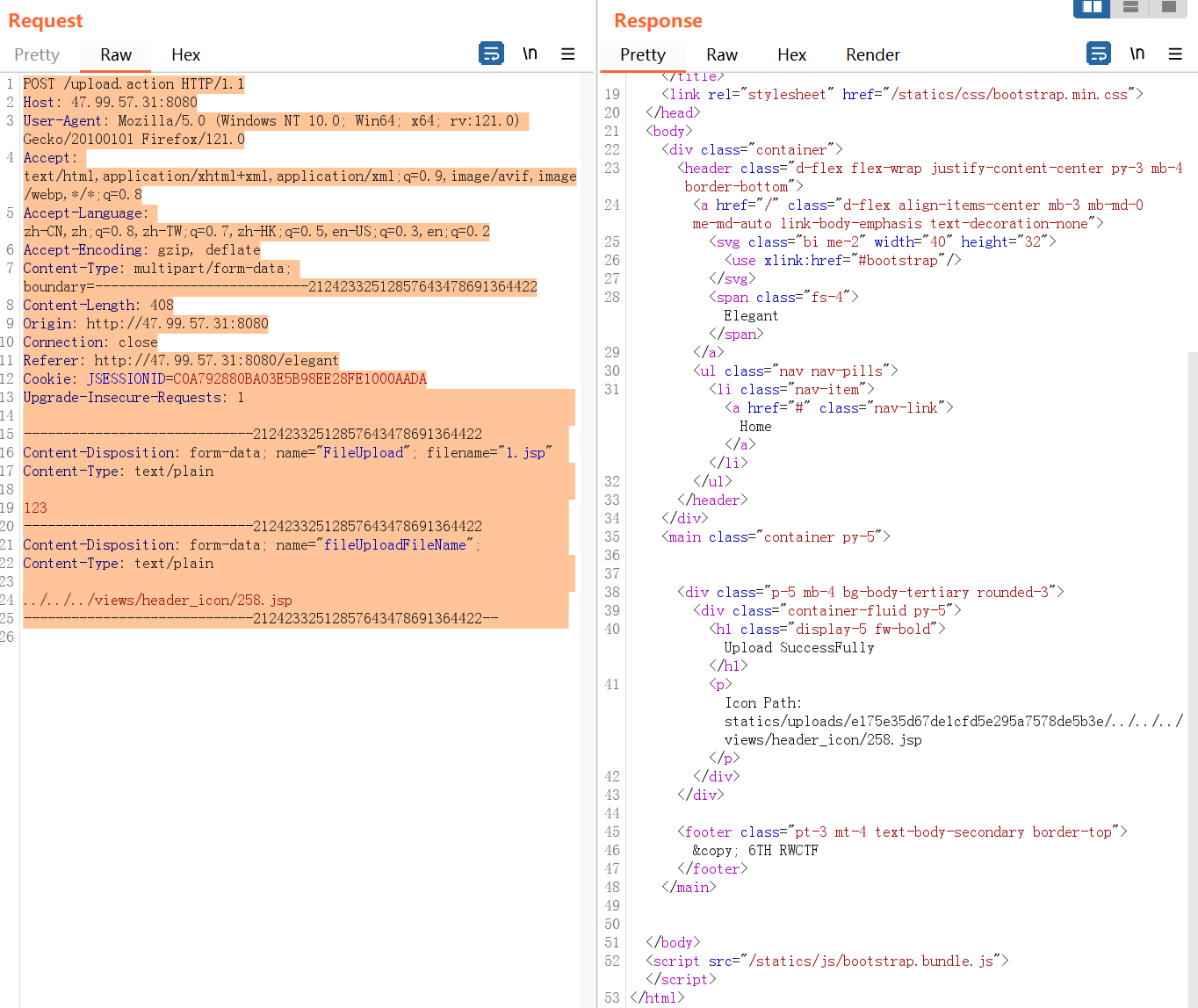Click the ul class="nav nav-pills" line
This screenshot has height=1008, width=1198.
(x=796, y=371)
